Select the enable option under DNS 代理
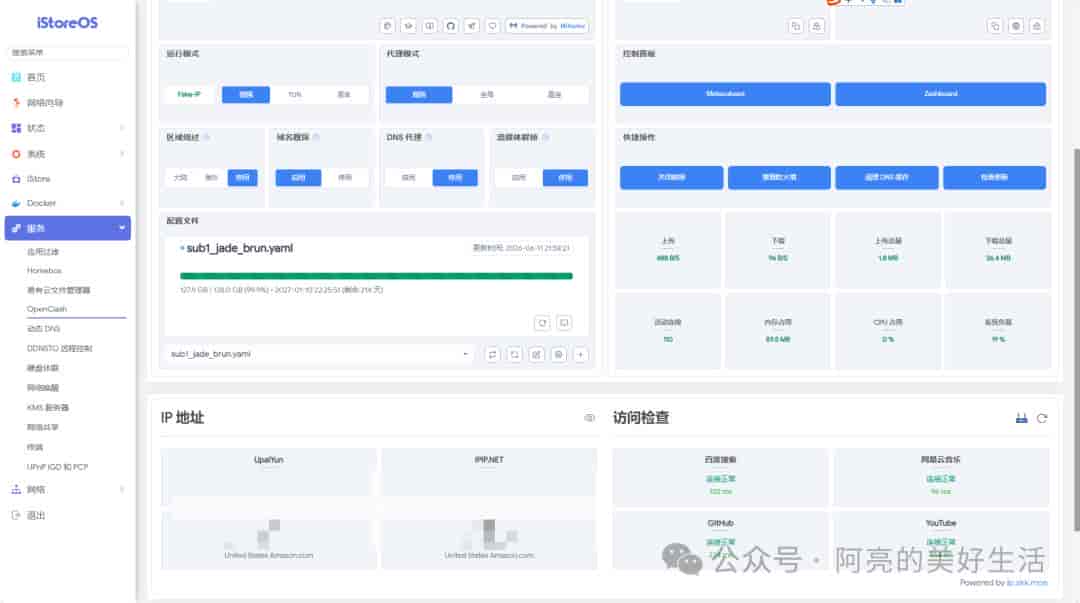Image resolution: width=1080 pixels, height=603 pixels. tap(408, 178)
